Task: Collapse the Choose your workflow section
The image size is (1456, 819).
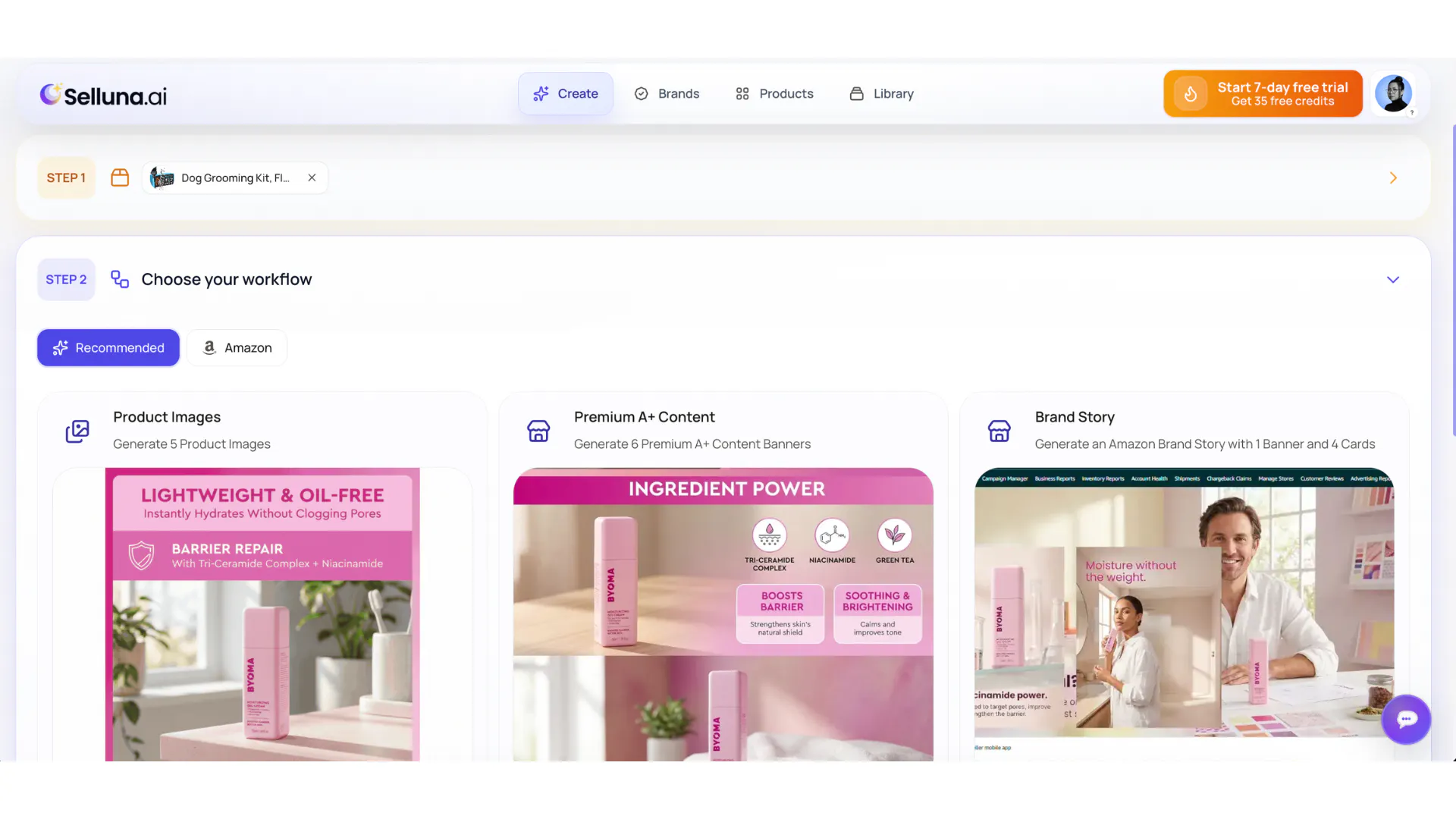Action: (1393, 280)
